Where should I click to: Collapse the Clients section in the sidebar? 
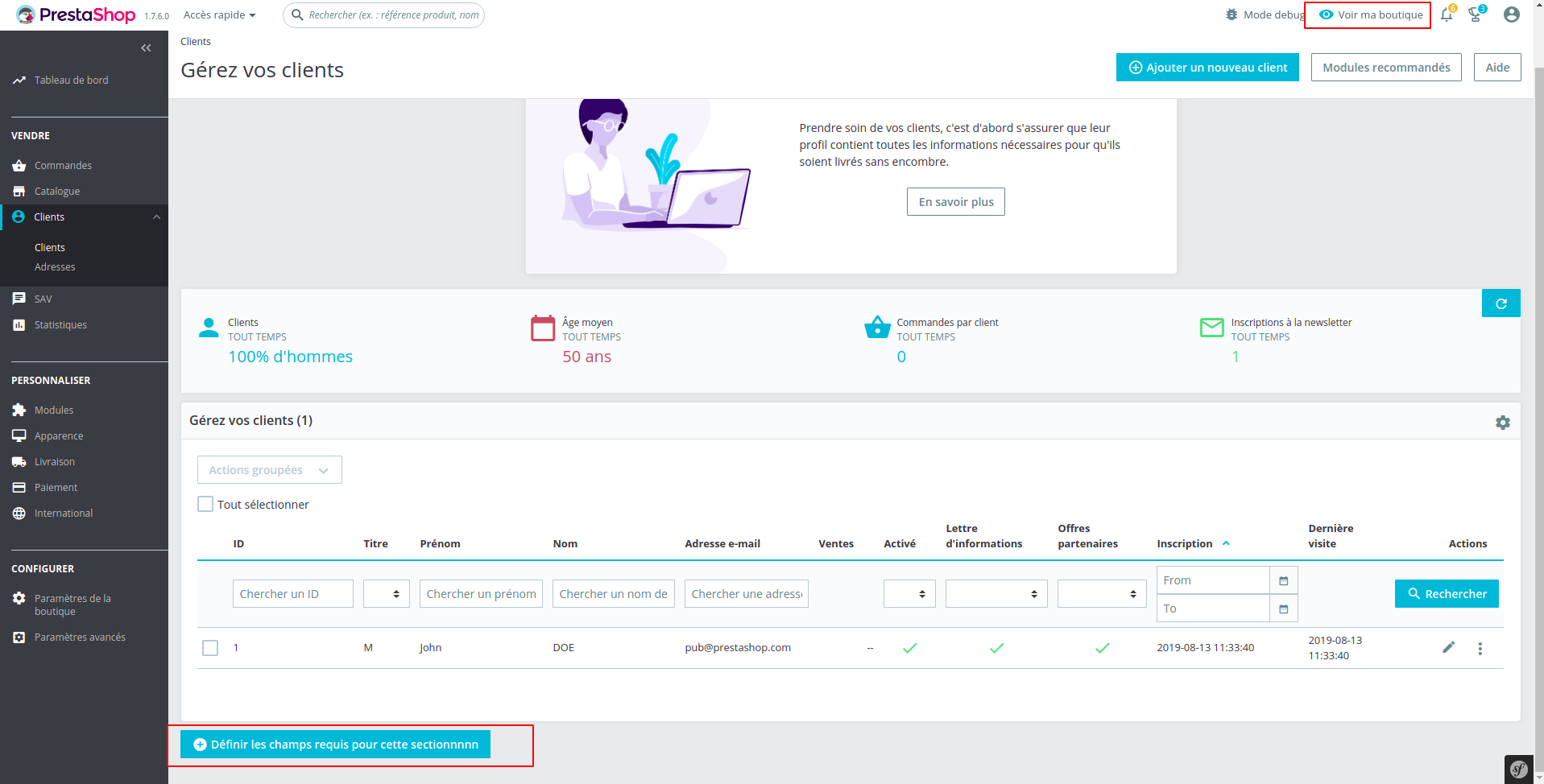(155, 217)
